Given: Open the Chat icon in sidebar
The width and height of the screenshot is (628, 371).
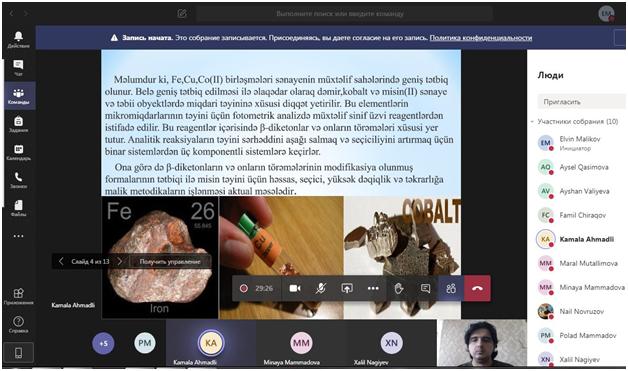Looking at the screenshot, I should (18, 67).
